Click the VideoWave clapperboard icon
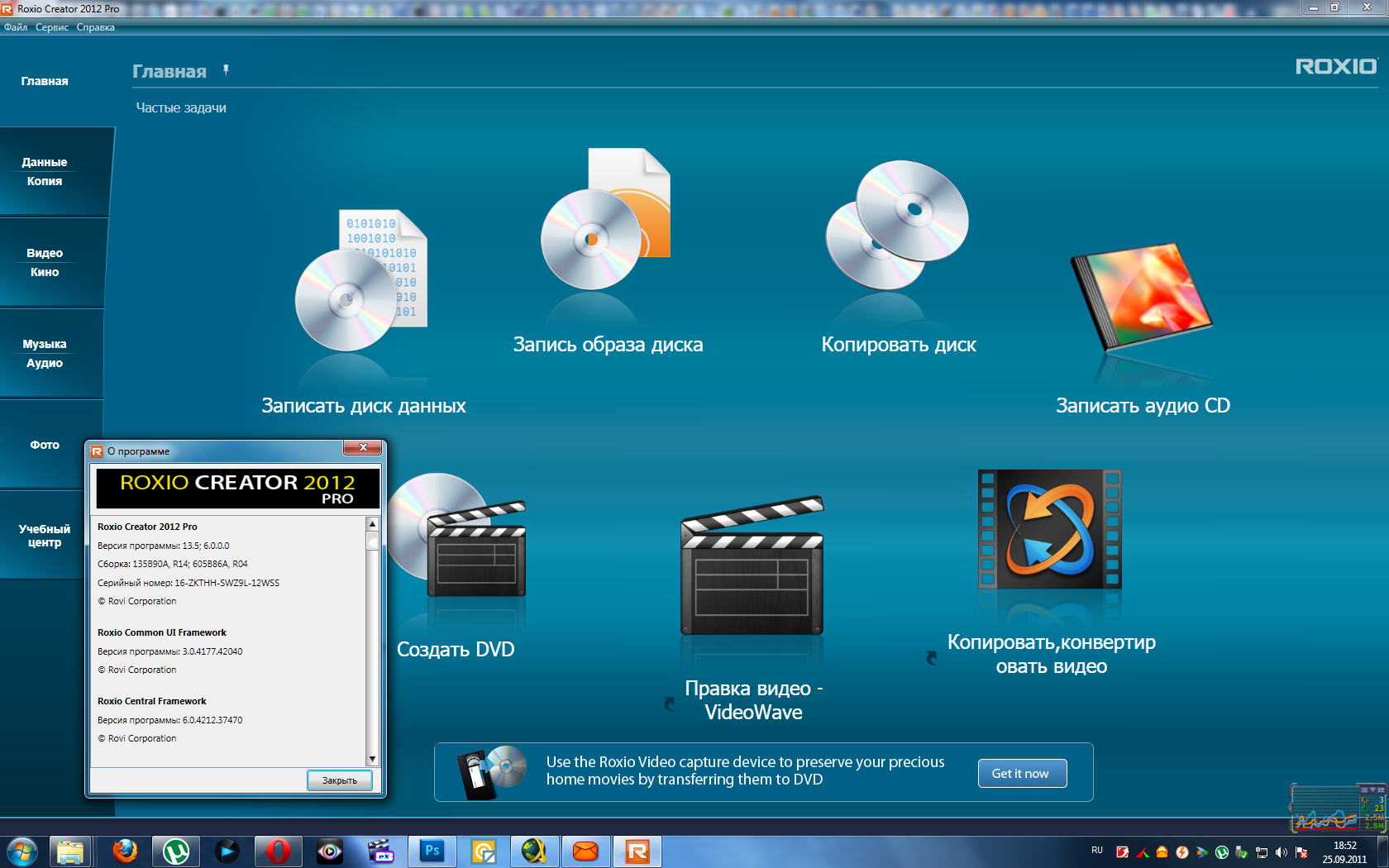Screen dimensions: 1389x868 pos(752,565)
